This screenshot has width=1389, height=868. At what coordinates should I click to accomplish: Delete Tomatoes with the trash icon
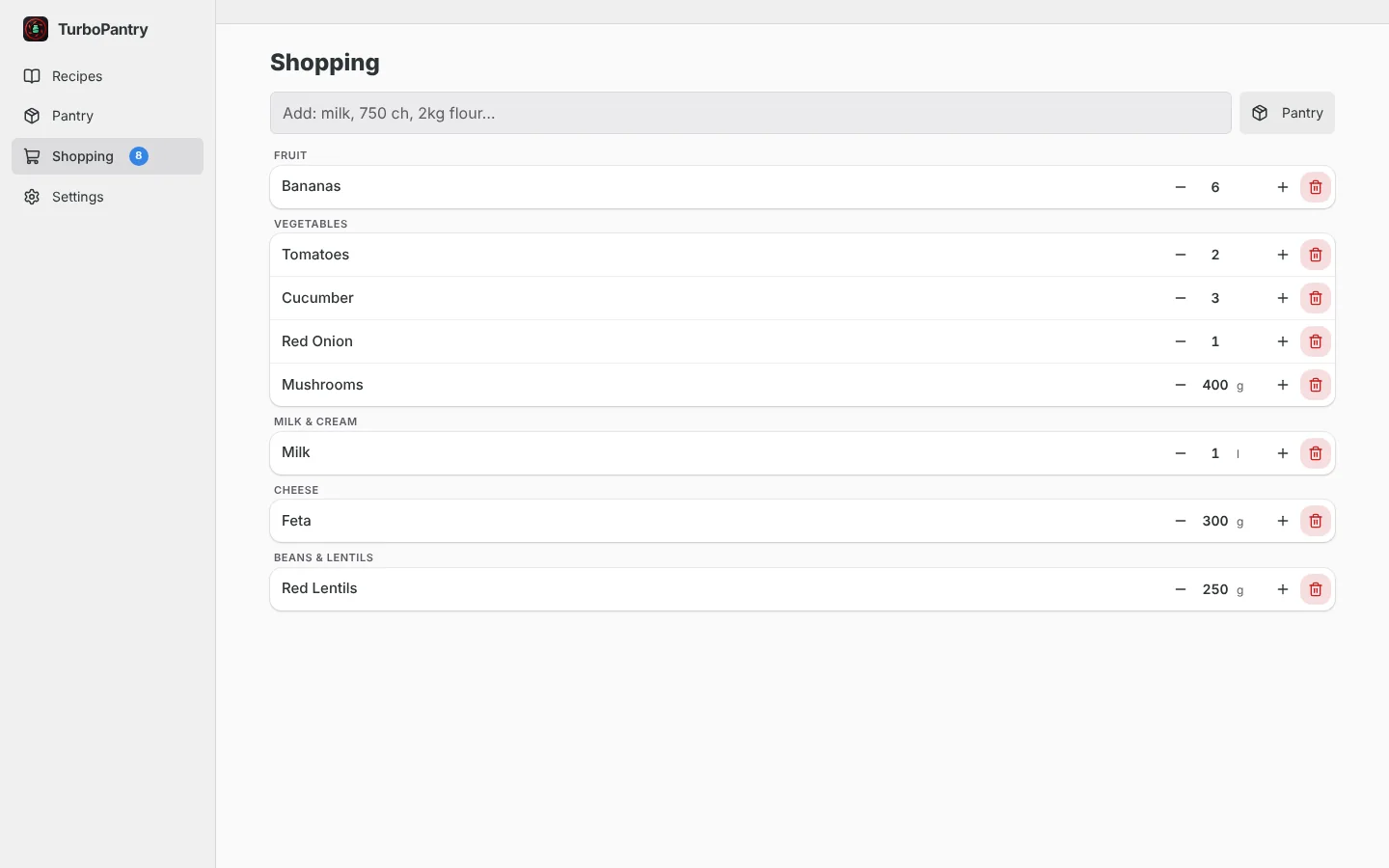point(1316,255)
